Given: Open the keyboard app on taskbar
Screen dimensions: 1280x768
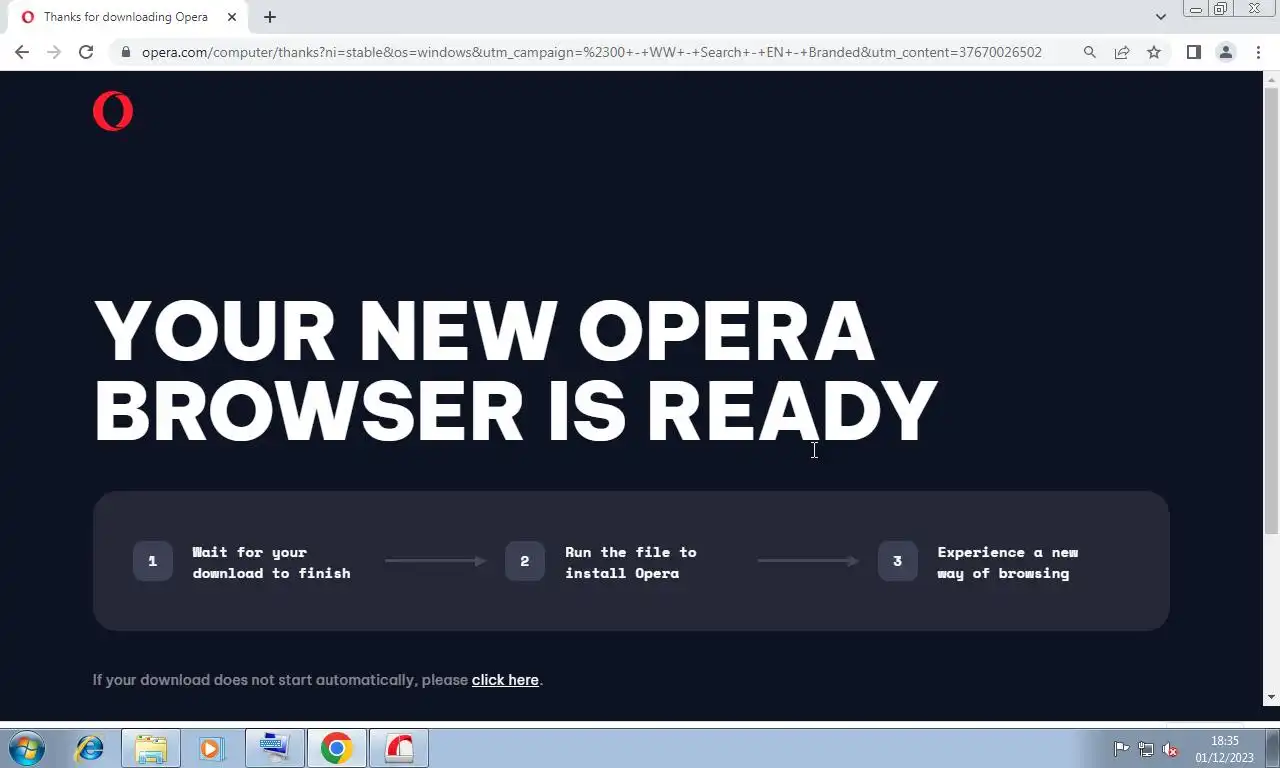Looking at the screenshot, I should click(273, 748).
